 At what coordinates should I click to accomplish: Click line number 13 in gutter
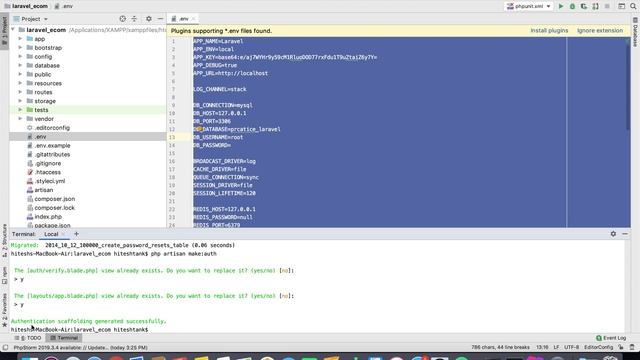click(x=172, y=137)
